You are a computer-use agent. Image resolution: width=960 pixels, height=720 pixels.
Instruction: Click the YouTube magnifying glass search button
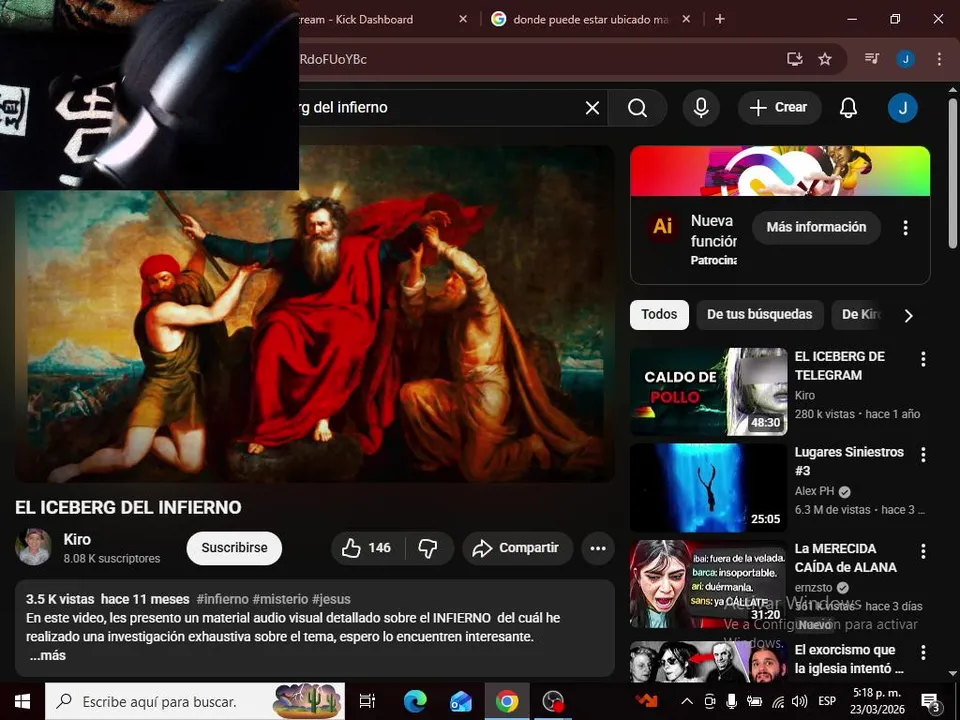point(637,108)
